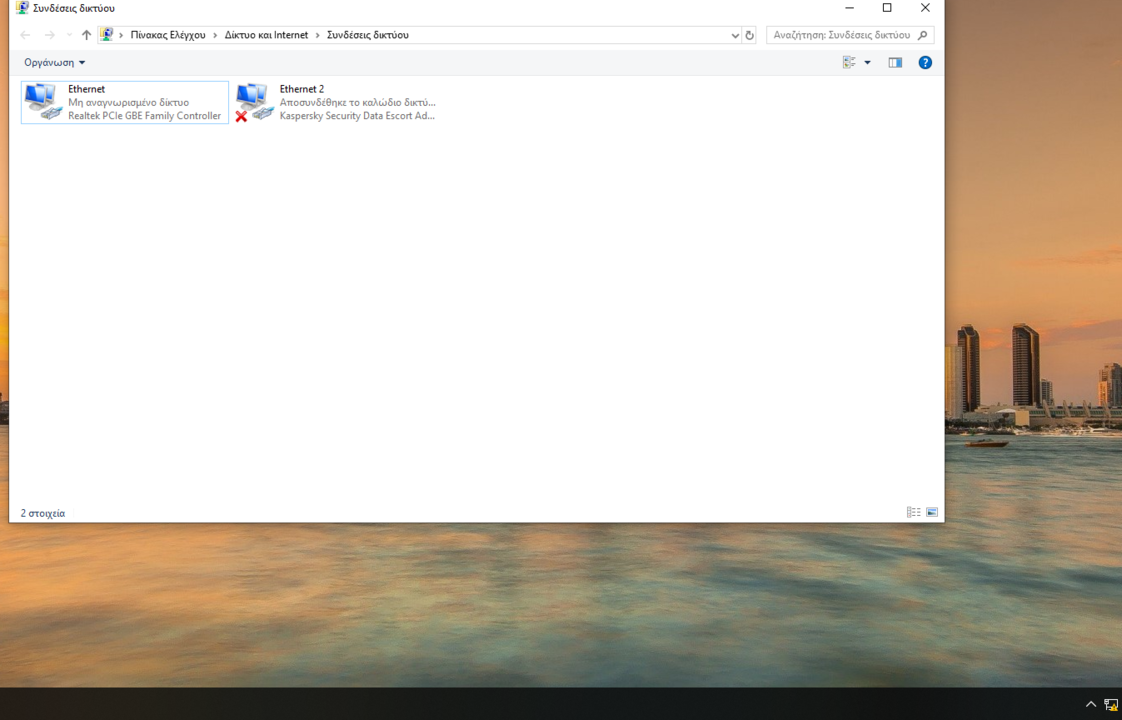This screenshot has height=720, width=1122.
Task: Click the search magnifier icon
Action: (x=922, y=35)
